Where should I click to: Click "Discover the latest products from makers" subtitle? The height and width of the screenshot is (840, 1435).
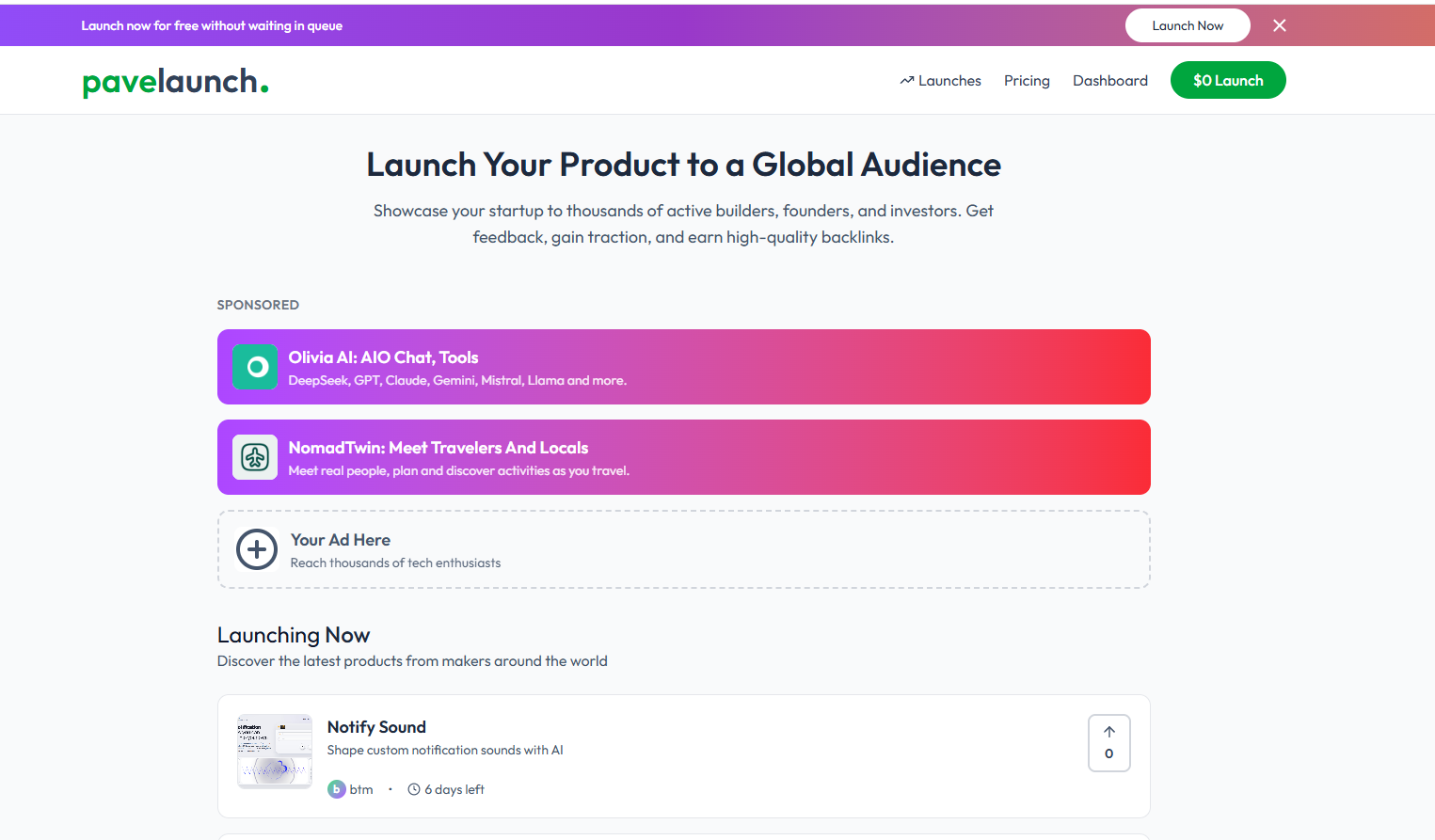412,661
